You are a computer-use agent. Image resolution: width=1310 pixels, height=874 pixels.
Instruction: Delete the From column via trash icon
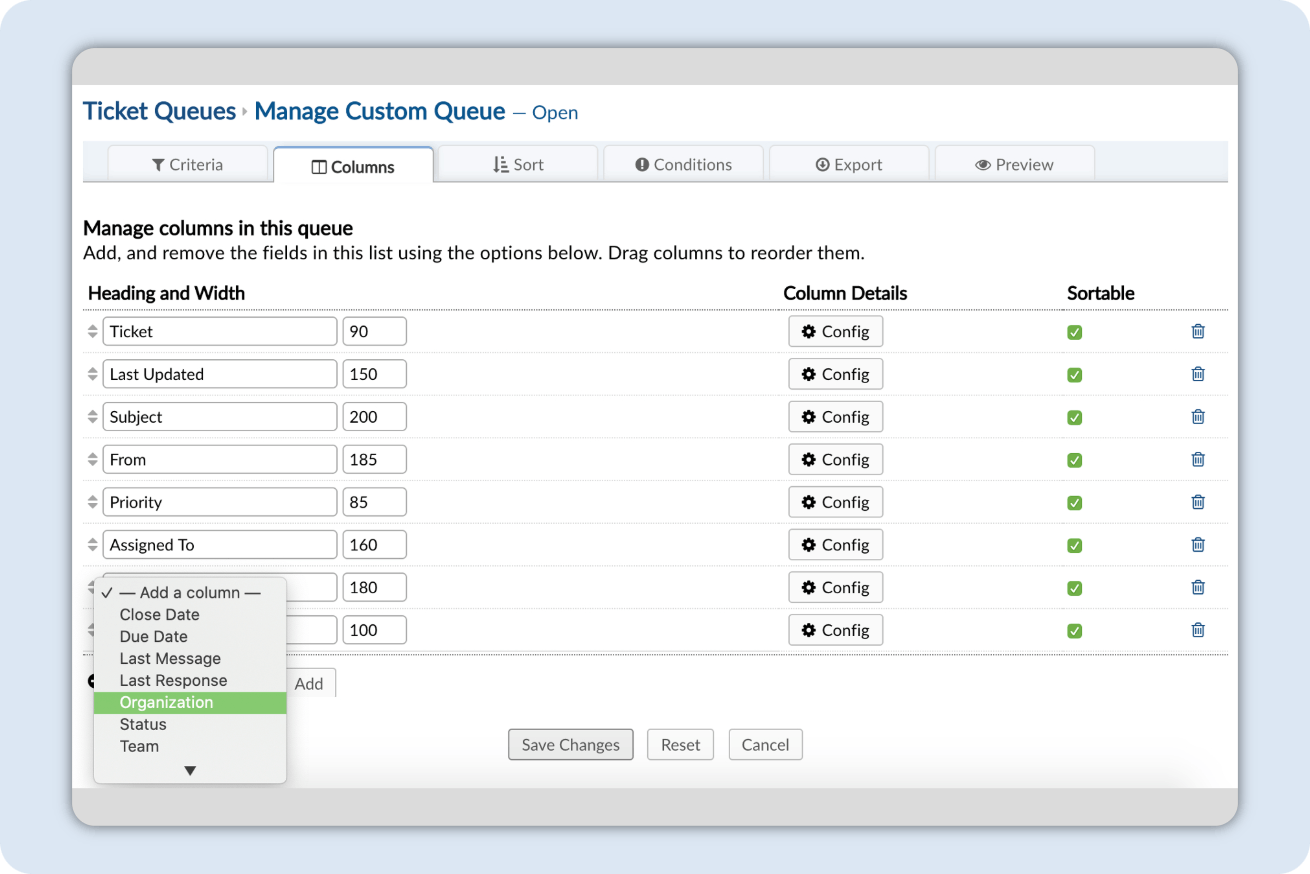tap(1198, 459)
